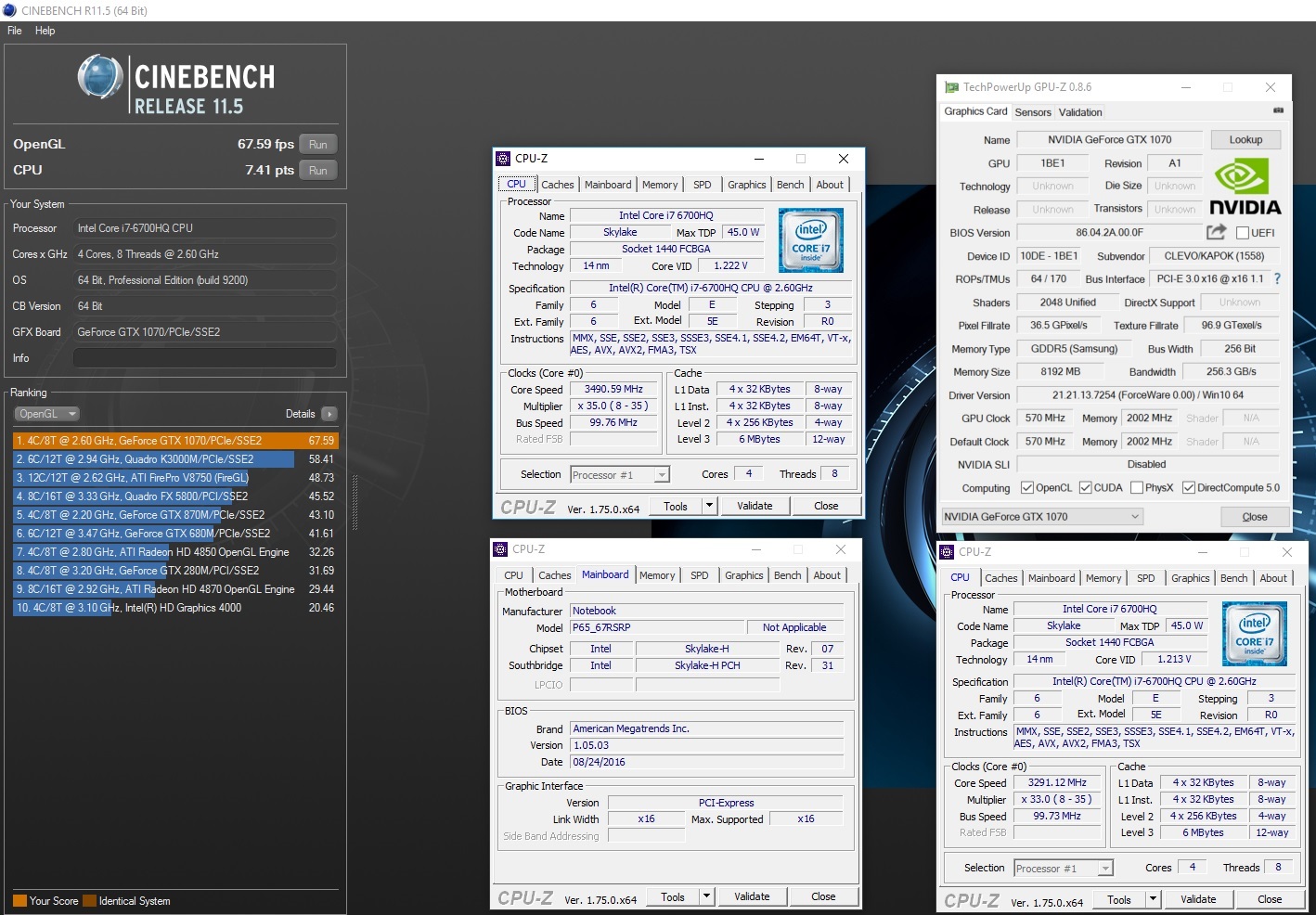The image size is (1316, 915).
Task: Click the NVIDIA logo in GPU-Z
Action: [1245, 187]
